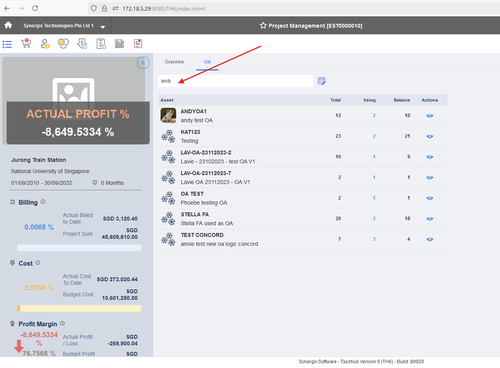The width and height of the screenshot is (500, 368).
Task: Click the Billing info icon
Action: tap(43, 202)
